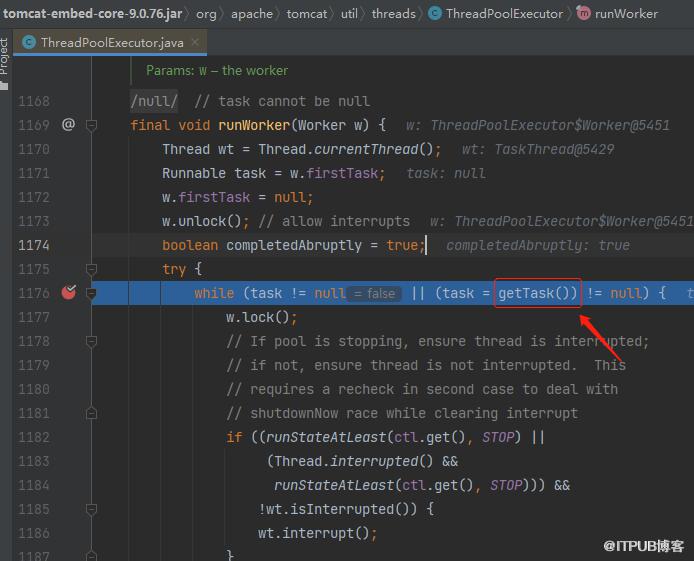Image resolution: width=694 pixels, height=561 pixels.
Task: Collapse the comment block fold at line 1178
Action: [x=91, y=341]
